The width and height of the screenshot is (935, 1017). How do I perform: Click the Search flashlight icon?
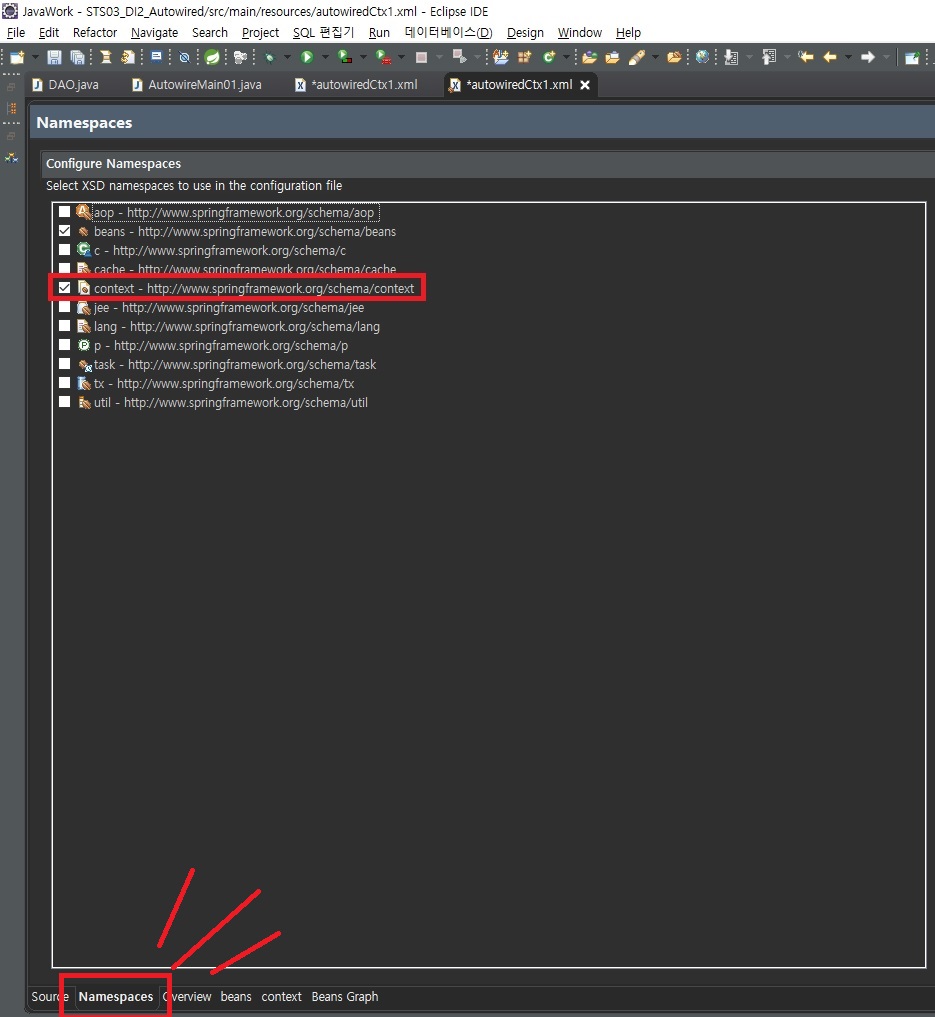637,57
